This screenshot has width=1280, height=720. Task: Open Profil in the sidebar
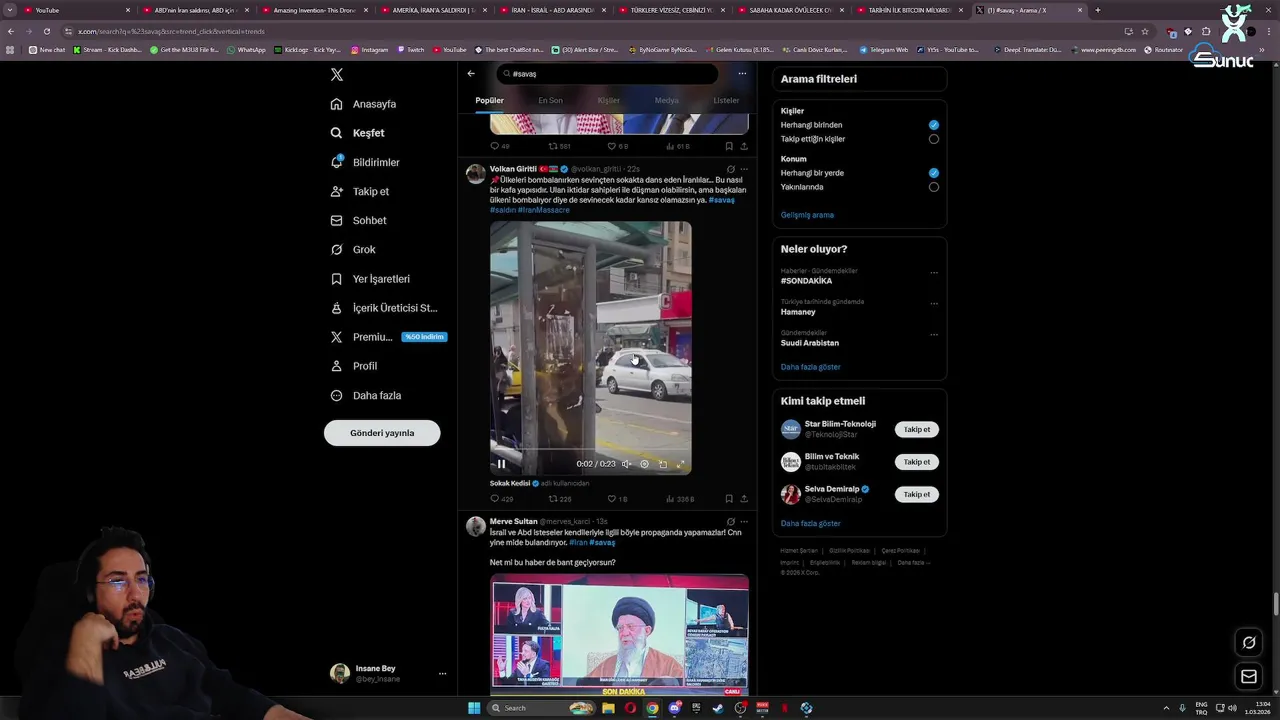(x=355, y=366)
